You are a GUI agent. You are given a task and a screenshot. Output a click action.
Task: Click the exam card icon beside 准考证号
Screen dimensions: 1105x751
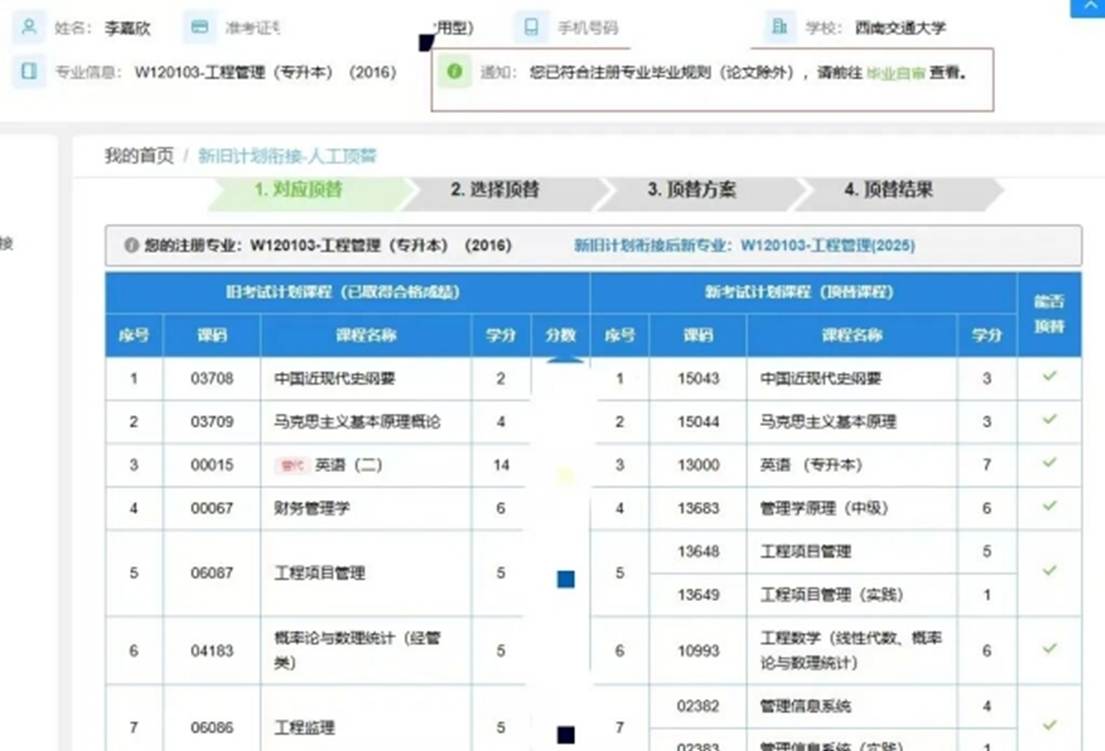(x=201, y=27)
